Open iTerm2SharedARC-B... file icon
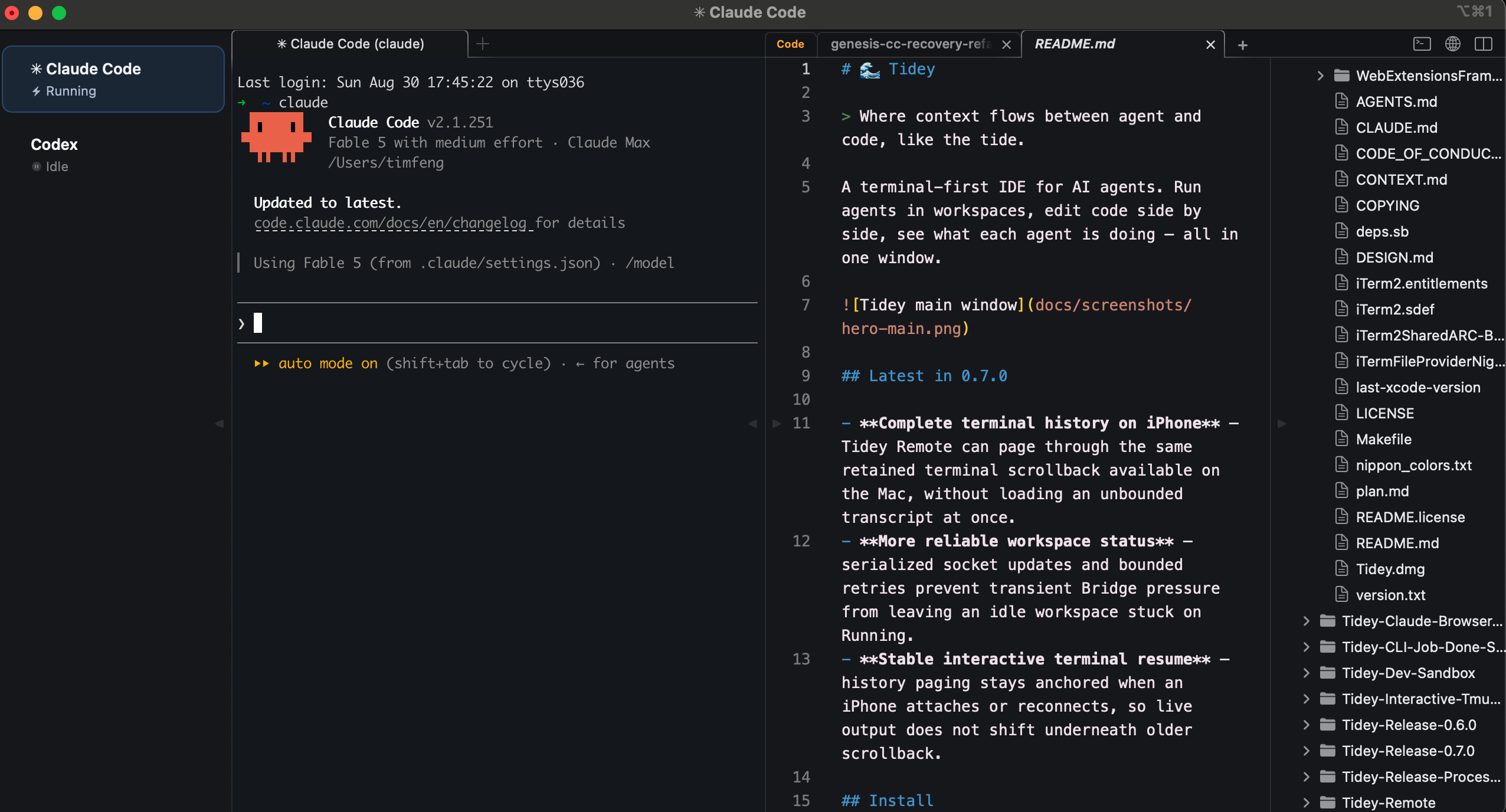The width and height of the screenshot is (1506, 812). [1342, 335]
